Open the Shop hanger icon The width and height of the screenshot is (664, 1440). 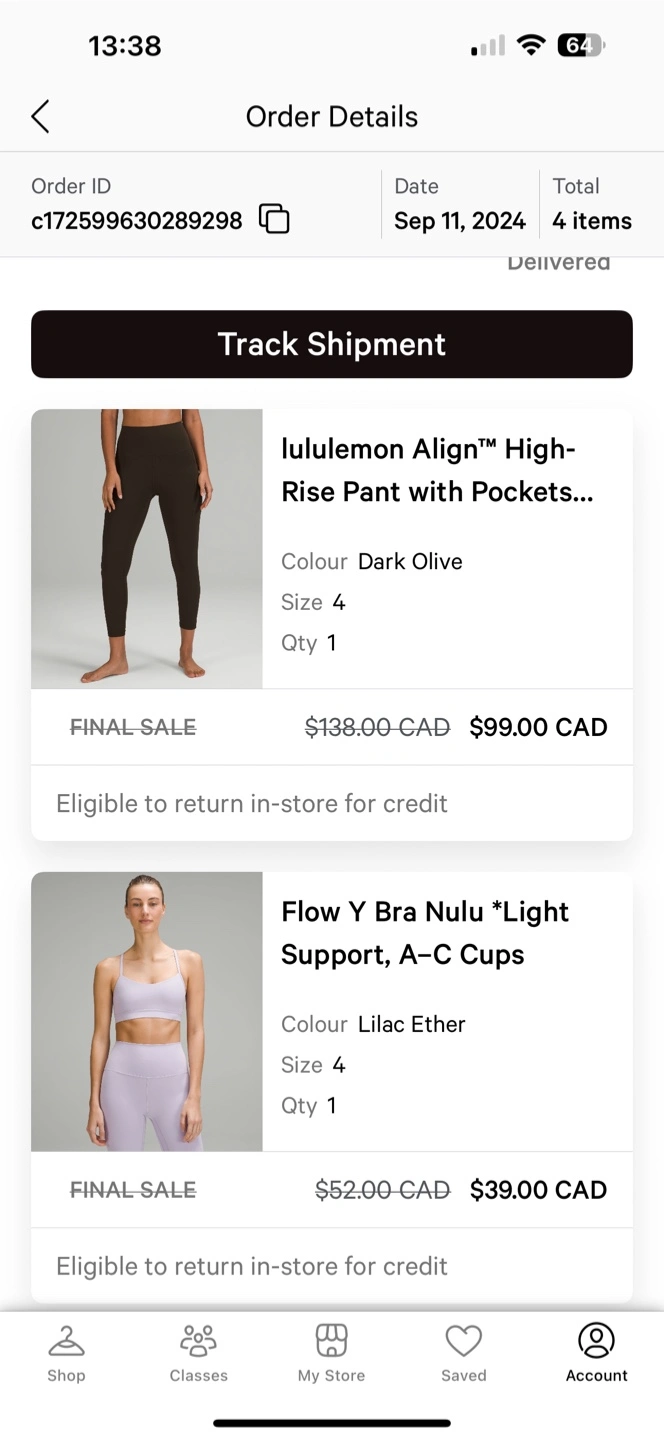[x=66, y=1342]
